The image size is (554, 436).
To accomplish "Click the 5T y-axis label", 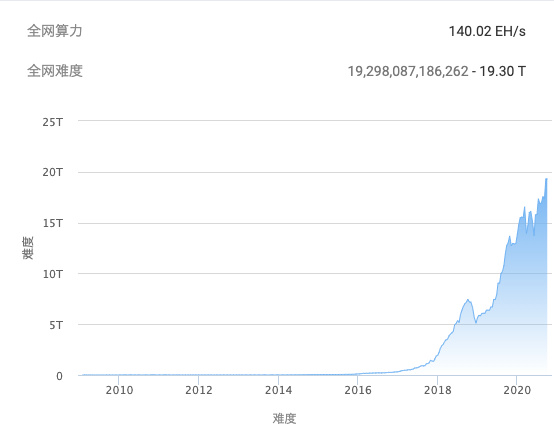I will click(56, 325).
